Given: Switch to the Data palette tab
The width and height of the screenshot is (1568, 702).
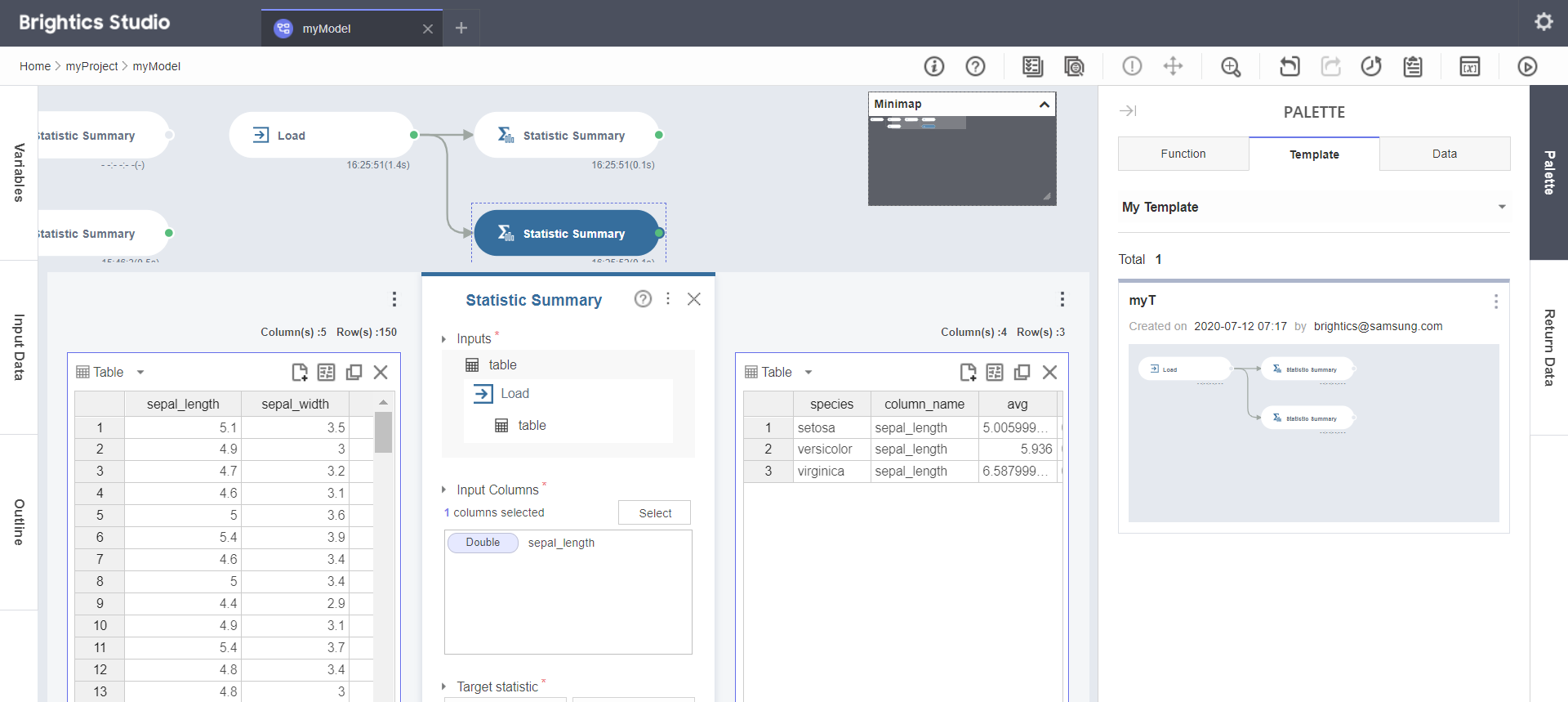Looking at the screenshot, I should point(1445,154).
